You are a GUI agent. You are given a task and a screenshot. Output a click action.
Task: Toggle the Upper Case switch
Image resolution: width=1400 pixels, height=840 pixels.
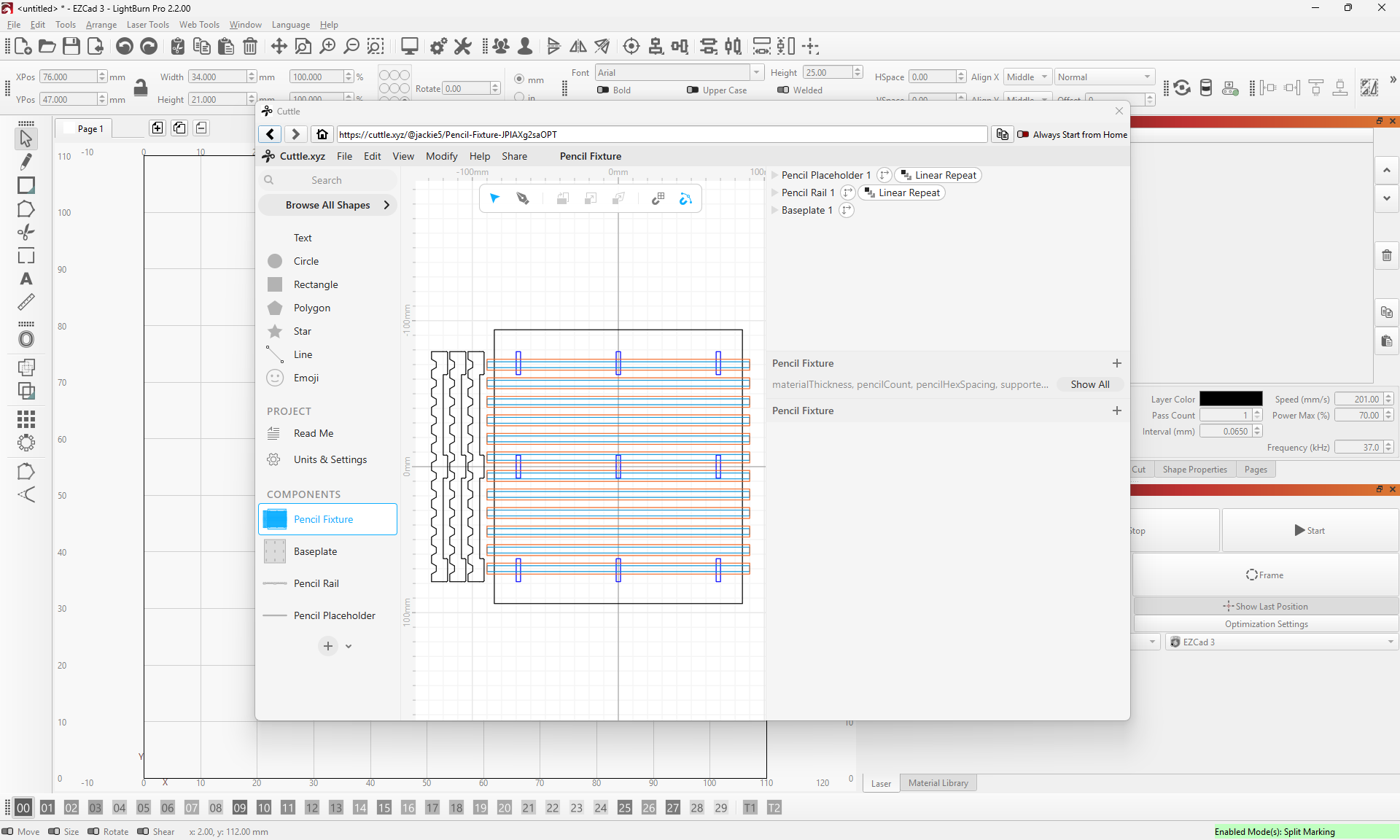click(693, 90)
